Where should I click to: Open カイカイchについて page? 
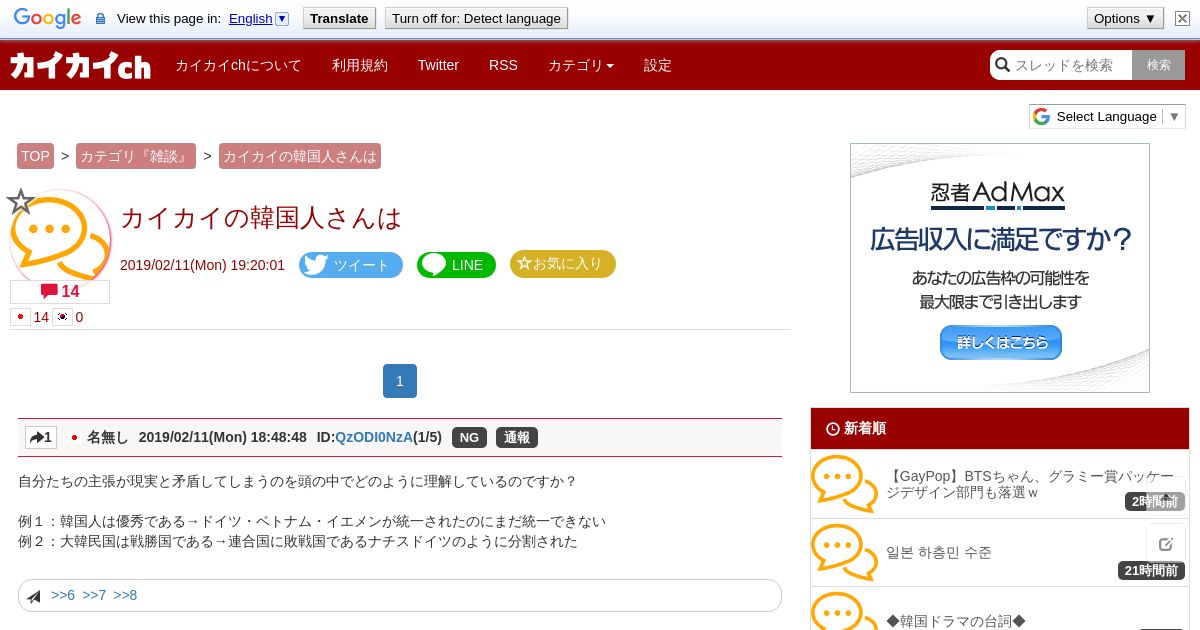(x=238, y=65)
